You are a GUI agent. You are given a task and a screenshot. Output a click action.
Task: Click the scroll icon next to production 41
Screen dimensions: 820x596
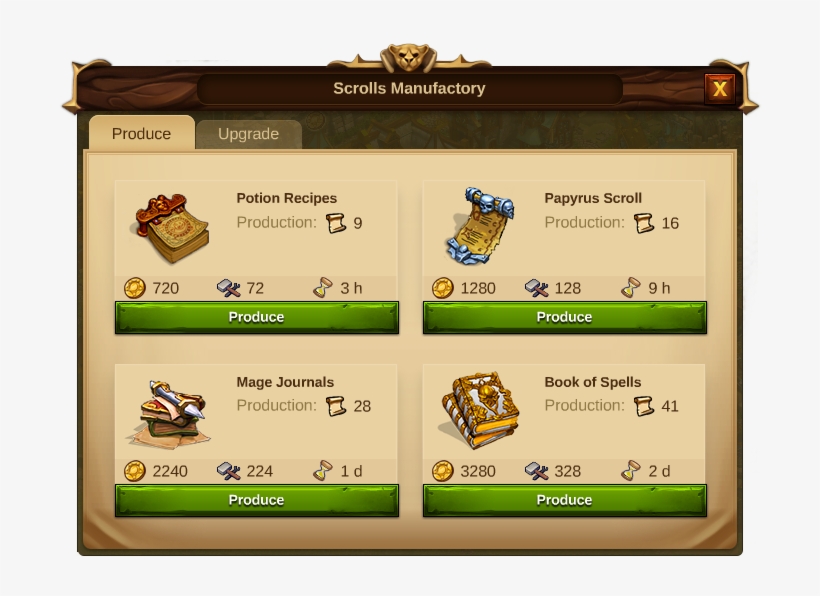[x=644, y=406]
